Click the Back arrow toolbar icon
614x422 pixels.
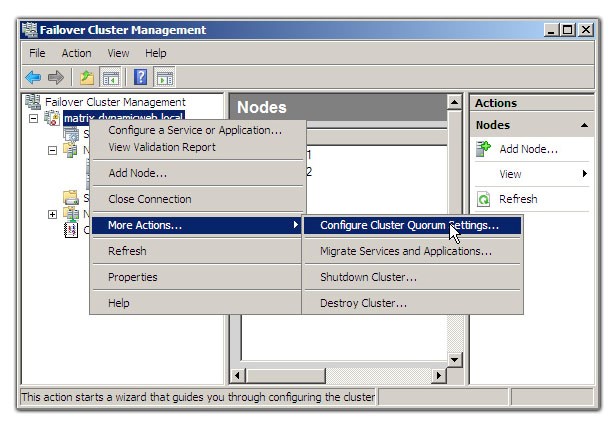click(x=33, y=77)
